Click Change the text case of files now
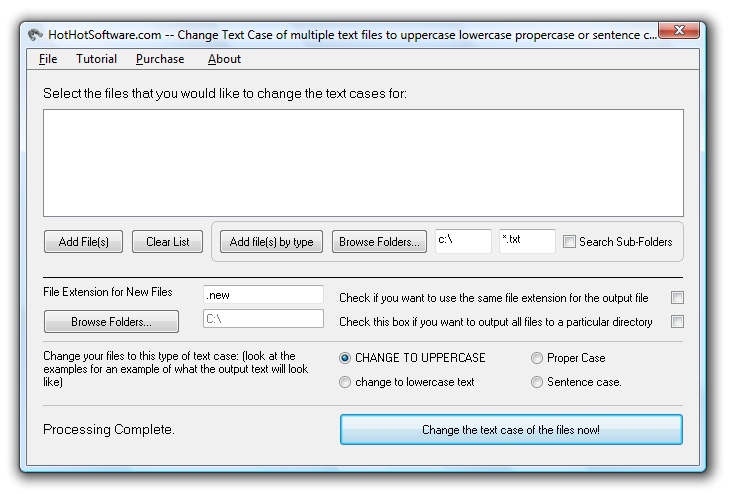Viewport: 730px width, 494px height. (511, 429)
